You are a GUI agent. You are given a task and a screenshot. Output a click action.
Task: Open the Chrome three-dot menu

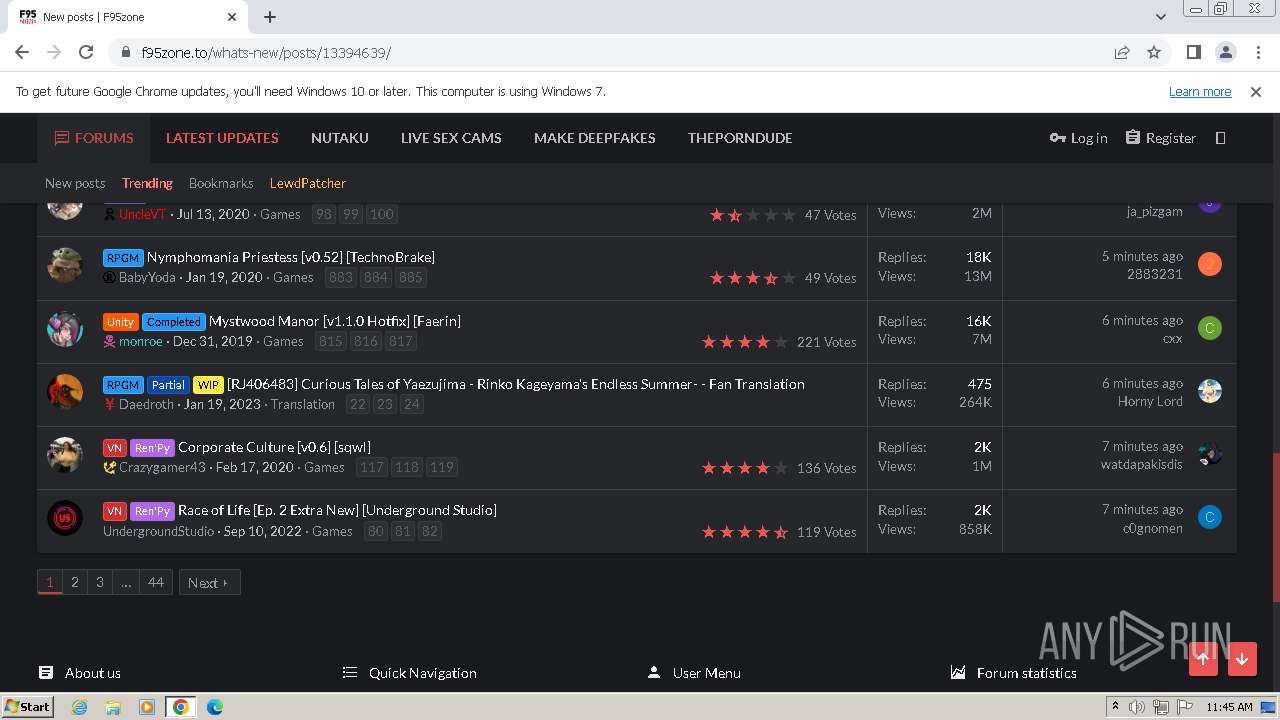click(x=1256, y=52)
